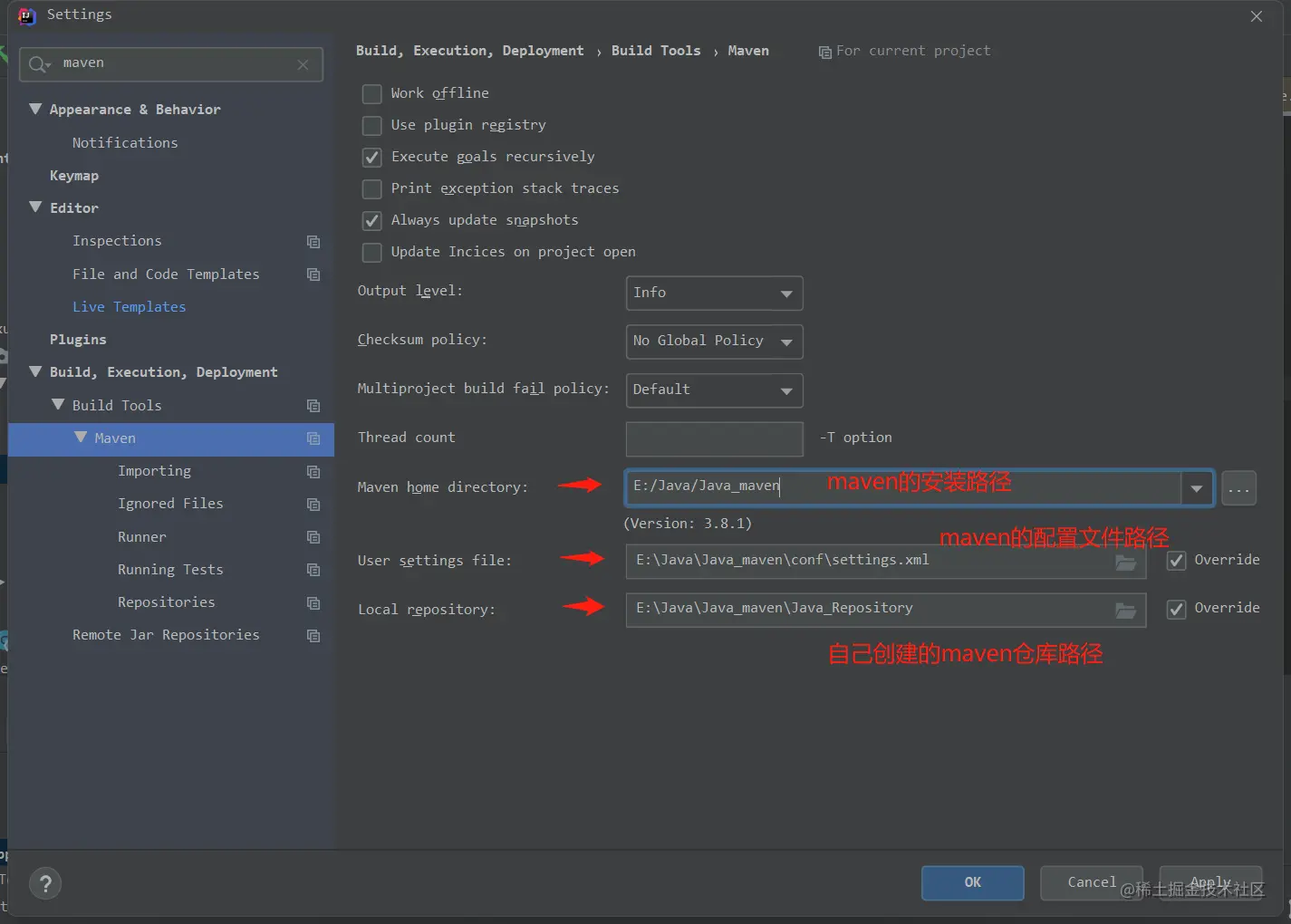Collapse the Build Tools node
This screenshot has width=1291, height=924.
coord(58,405)
